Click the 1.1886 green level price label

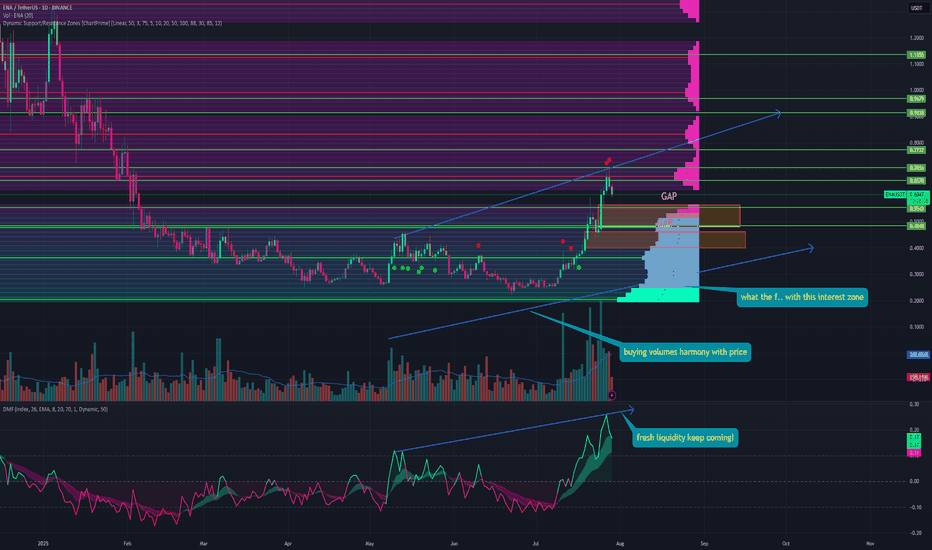tap(917, 55)
